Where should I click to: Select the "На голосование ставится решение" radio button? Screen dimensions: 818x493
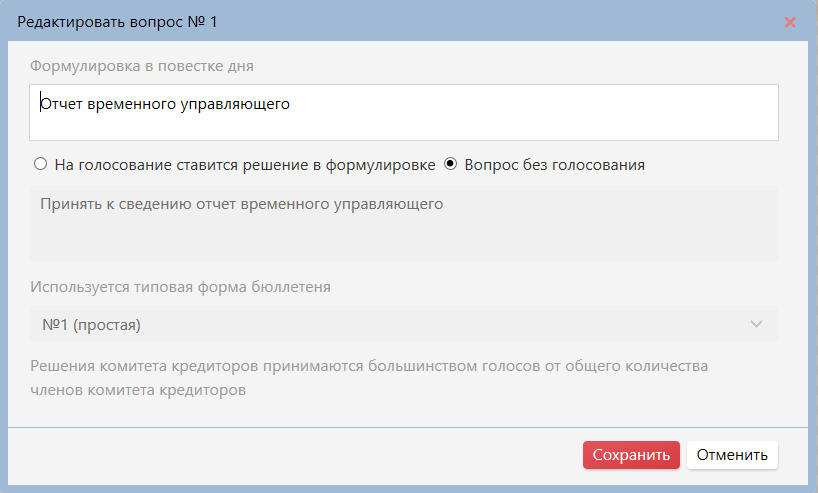(x=41, y=165)
